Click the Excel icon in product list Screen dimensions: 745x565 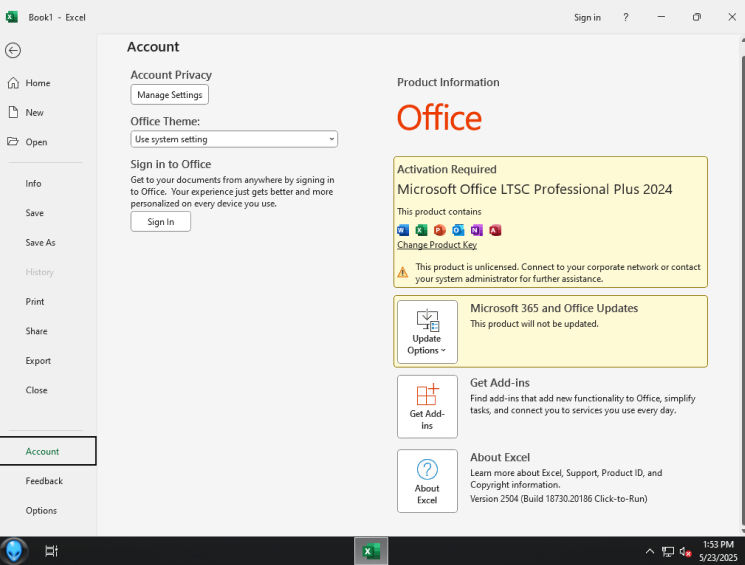[x=421, y=230]
